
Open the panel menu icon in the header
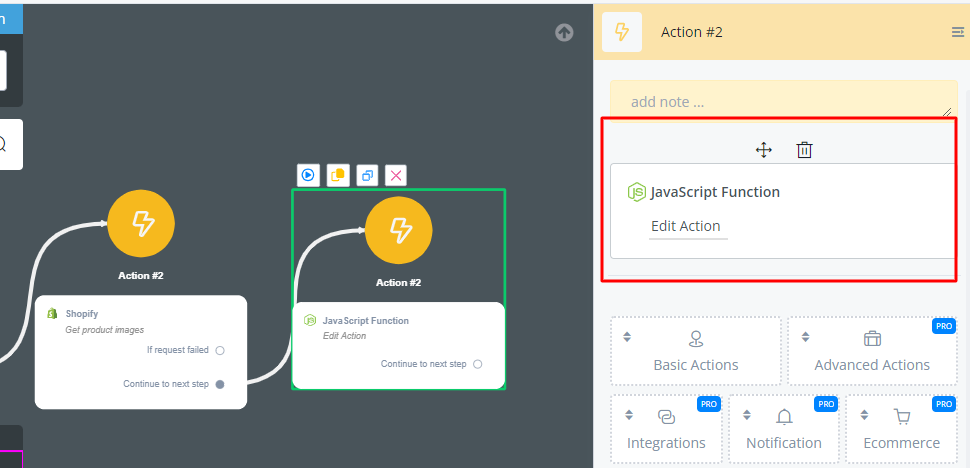(x=957, y=32)
